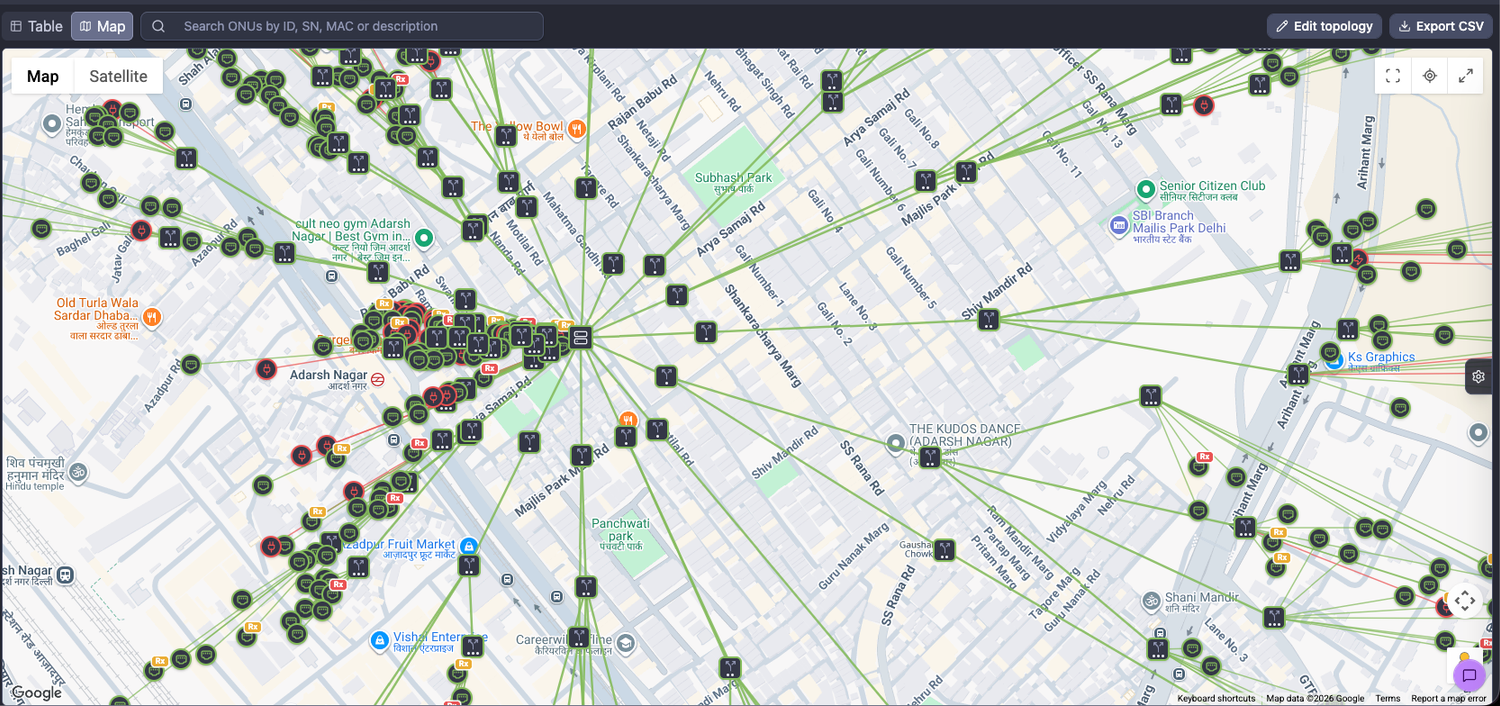Export the data with Export CSV
Viewport: 1500px width, 706px height.
coord(1440,26)
